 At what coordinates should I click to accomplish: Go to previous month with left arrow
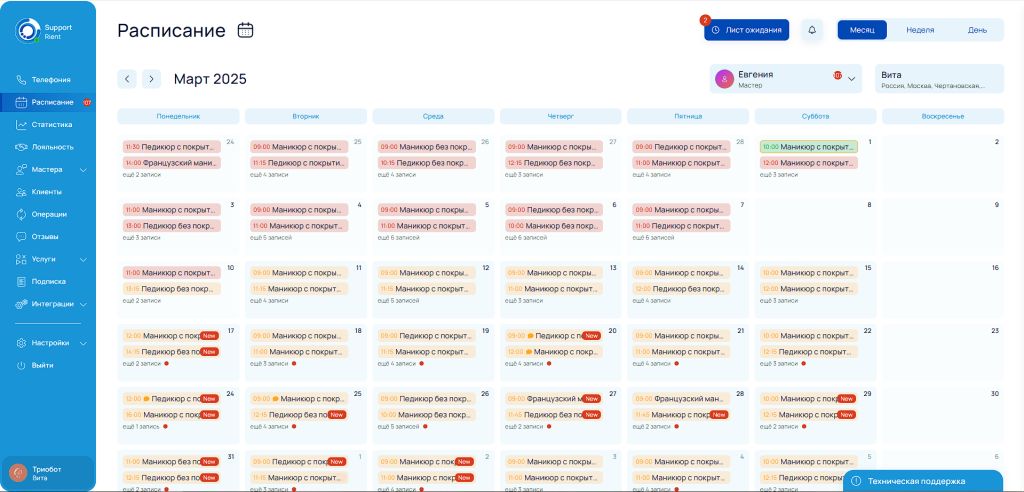(127, 79)
